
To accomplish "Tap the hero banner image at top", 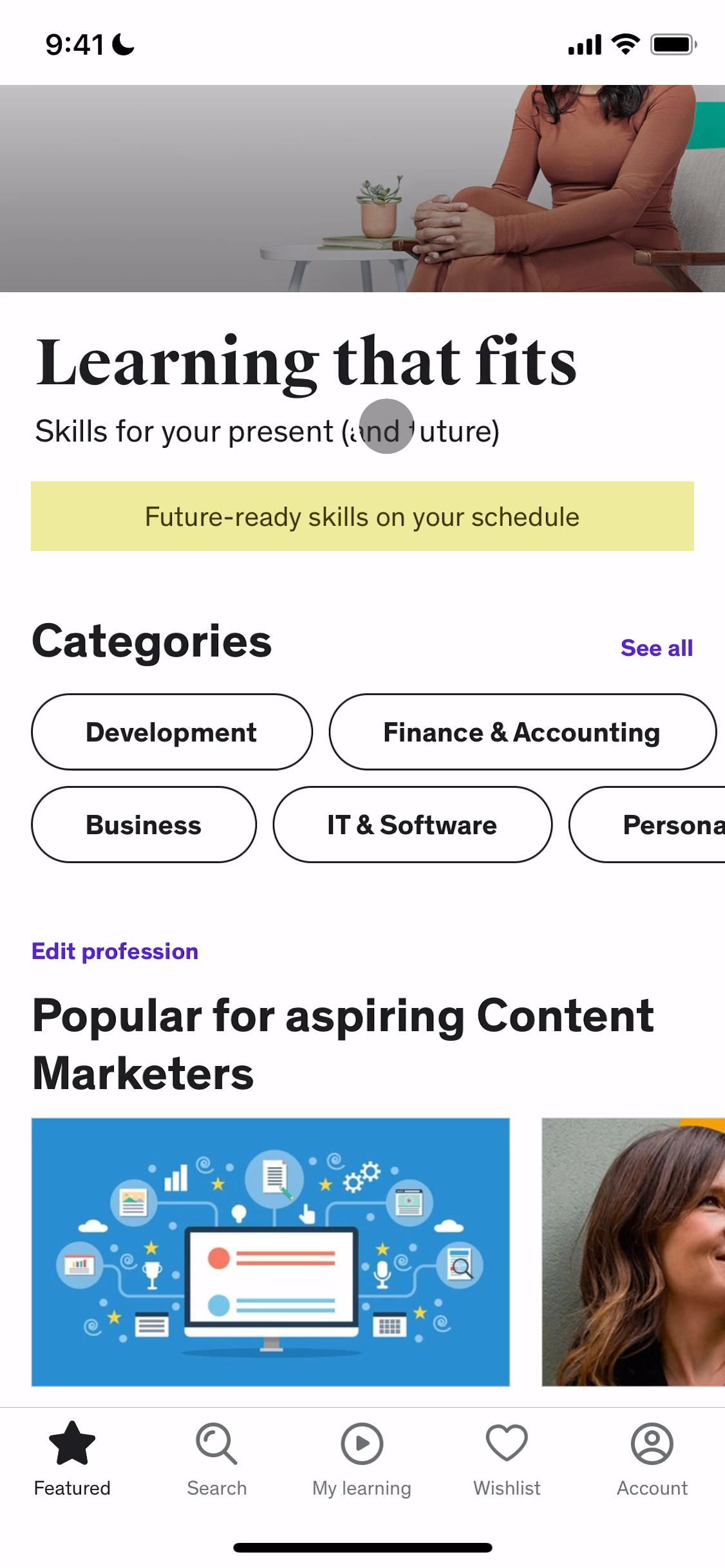I will click(362, 188).
